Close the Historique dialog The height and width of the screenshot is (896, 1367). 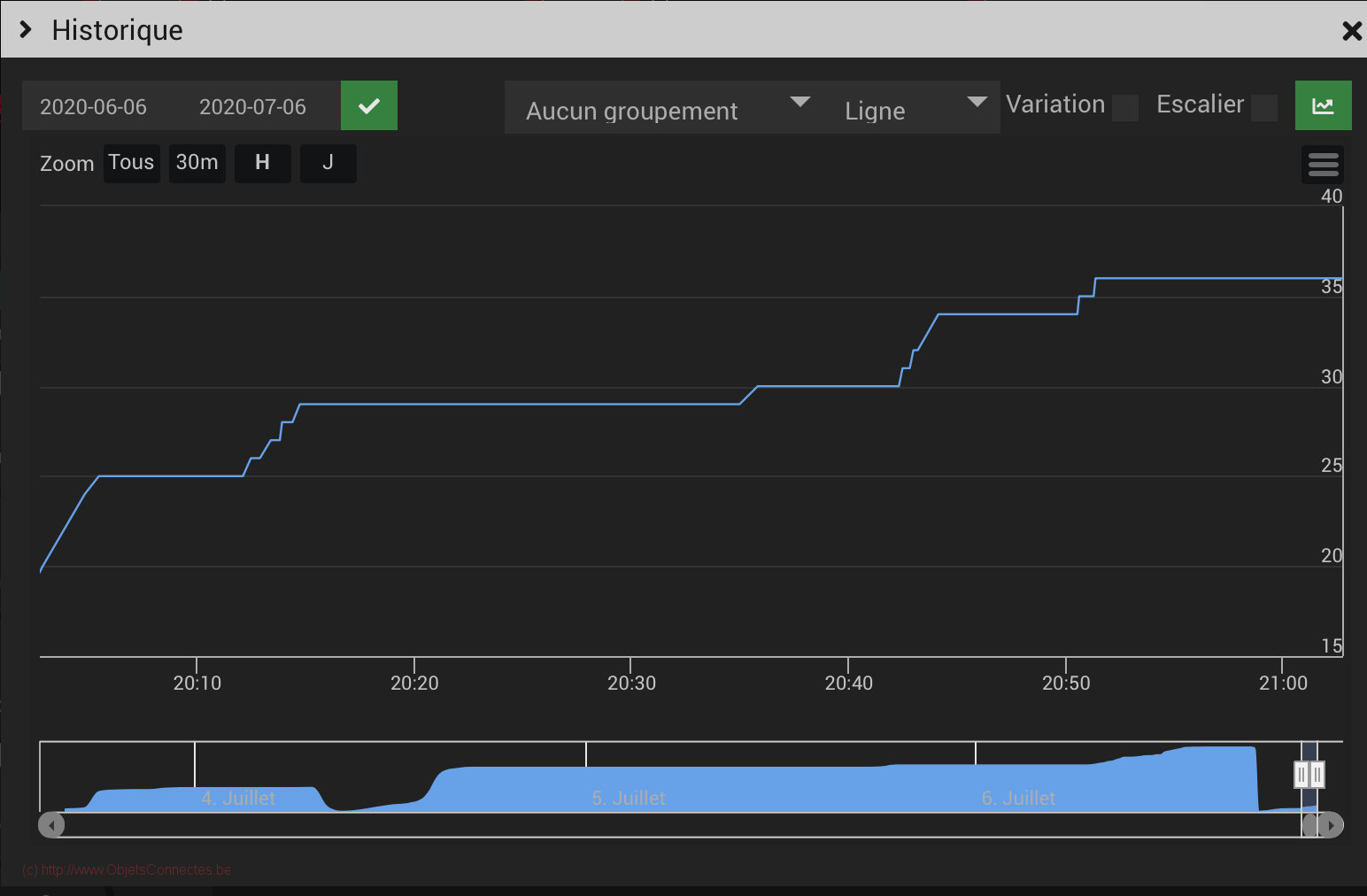click(x=1351, y=32)
